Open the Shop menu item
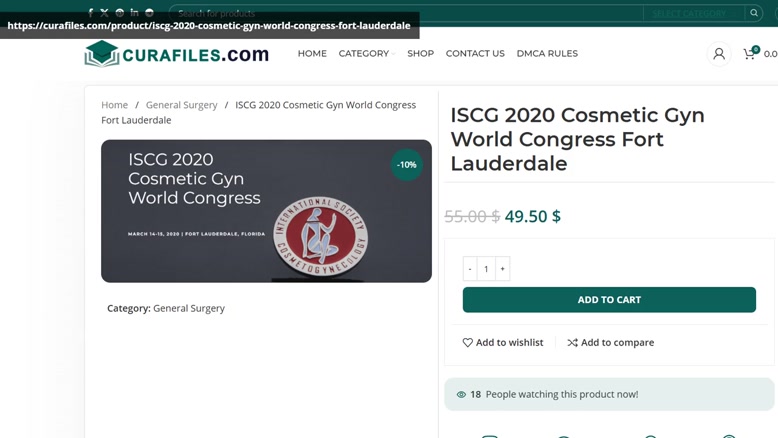The image size is (778, 438). click(420, 54)
